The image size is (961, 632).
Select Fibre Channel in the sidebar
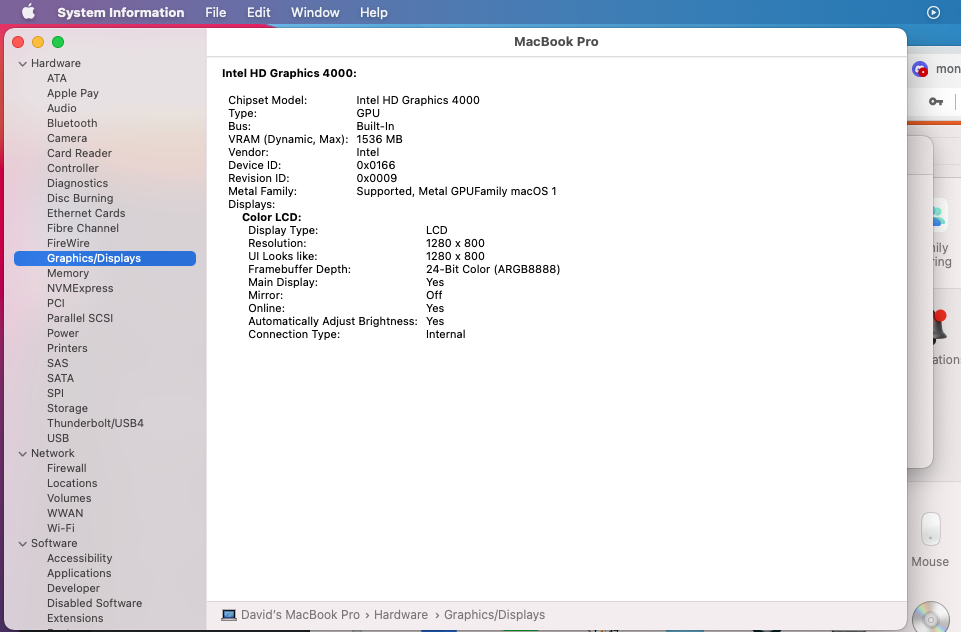(x=83, y=229)
